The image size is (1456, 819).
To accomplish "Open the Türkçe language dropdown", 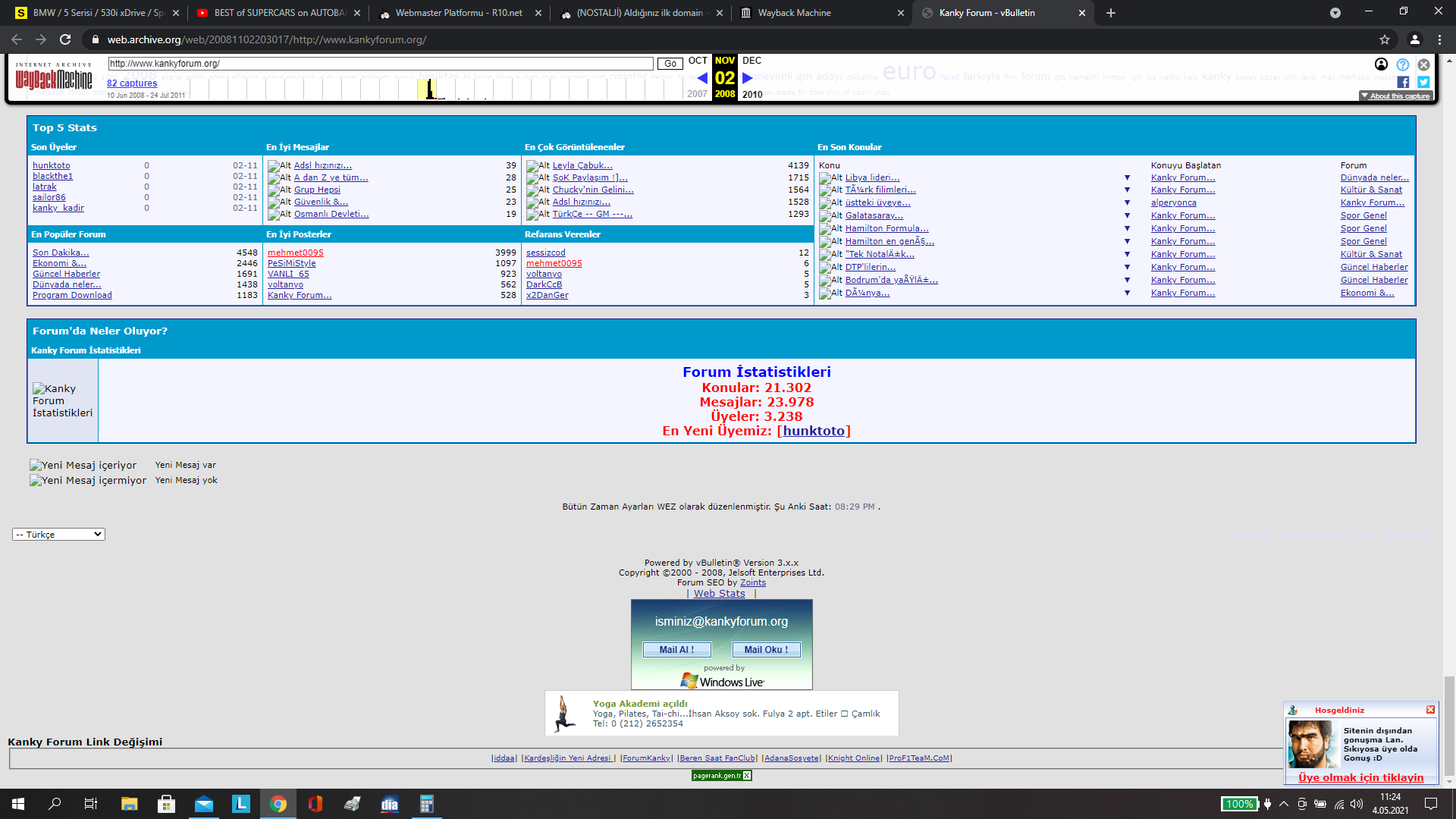I will pyautogui.click(x=58, y=535).
